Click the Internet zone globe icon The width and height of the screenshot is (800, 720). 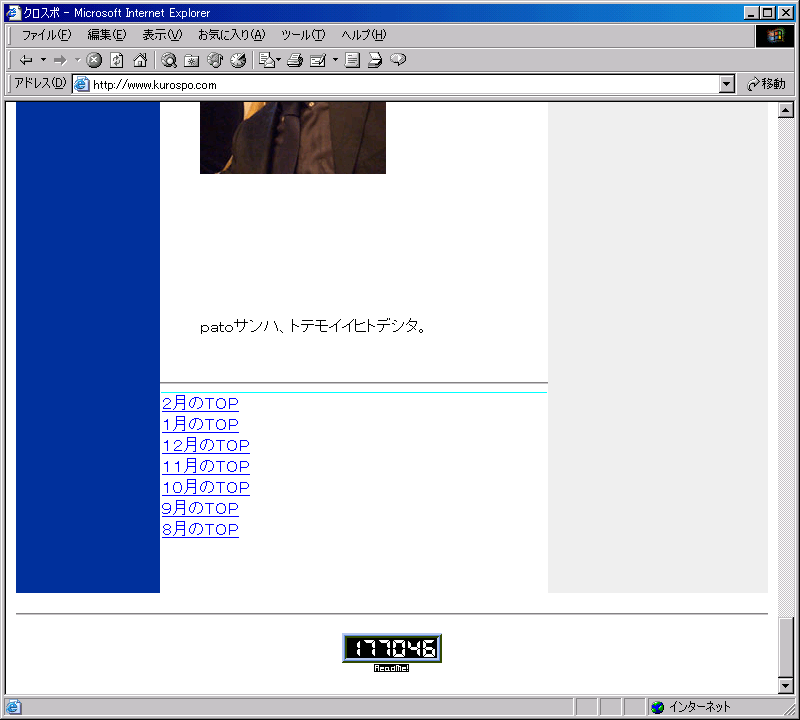pos(658,707)
